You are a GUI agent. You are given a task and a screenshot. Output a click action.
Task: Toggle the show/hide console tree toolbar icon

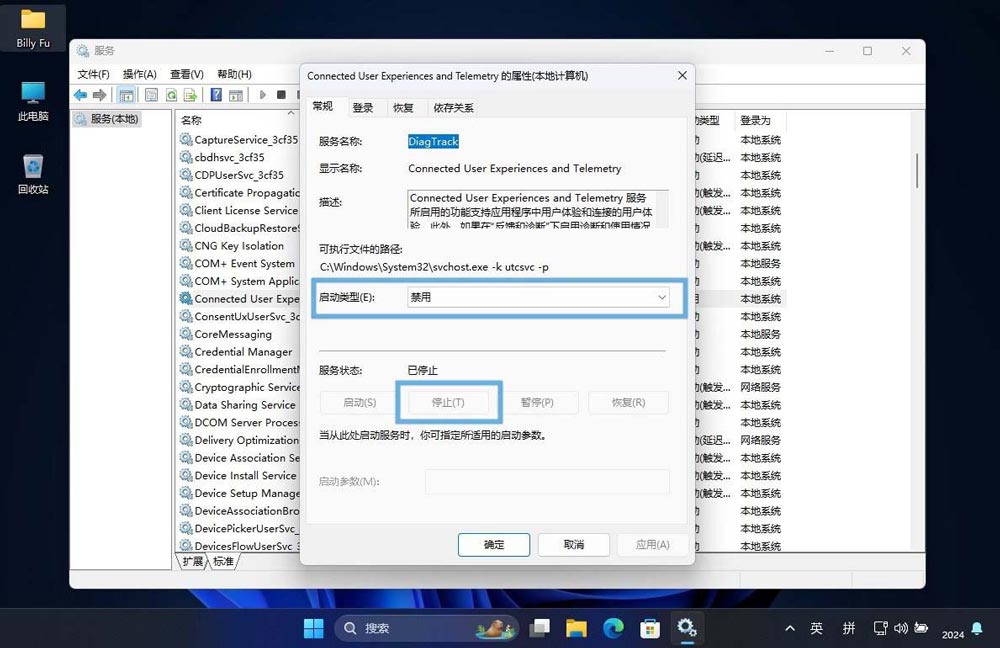(127, 95)
